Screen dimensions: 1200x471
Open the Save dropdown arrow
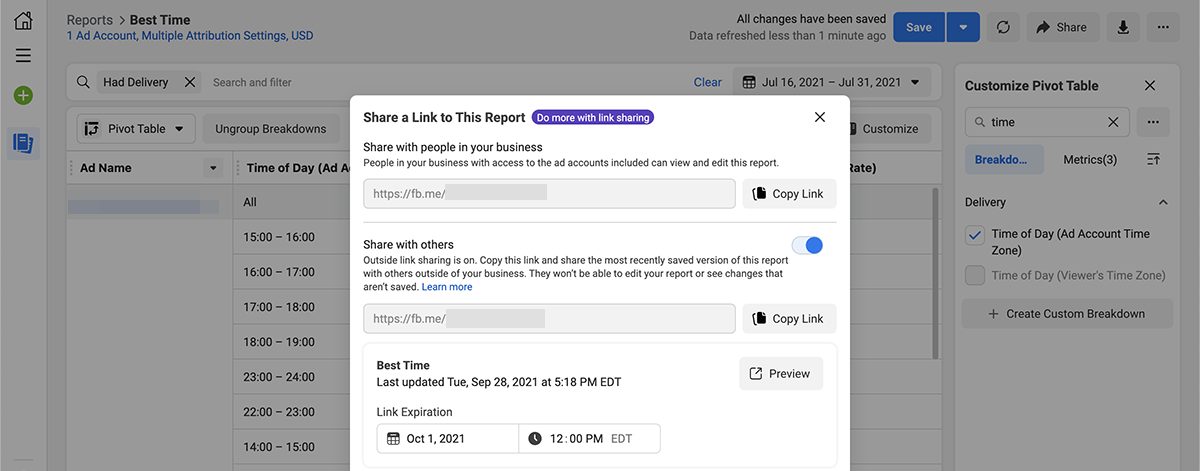(962, 27)
